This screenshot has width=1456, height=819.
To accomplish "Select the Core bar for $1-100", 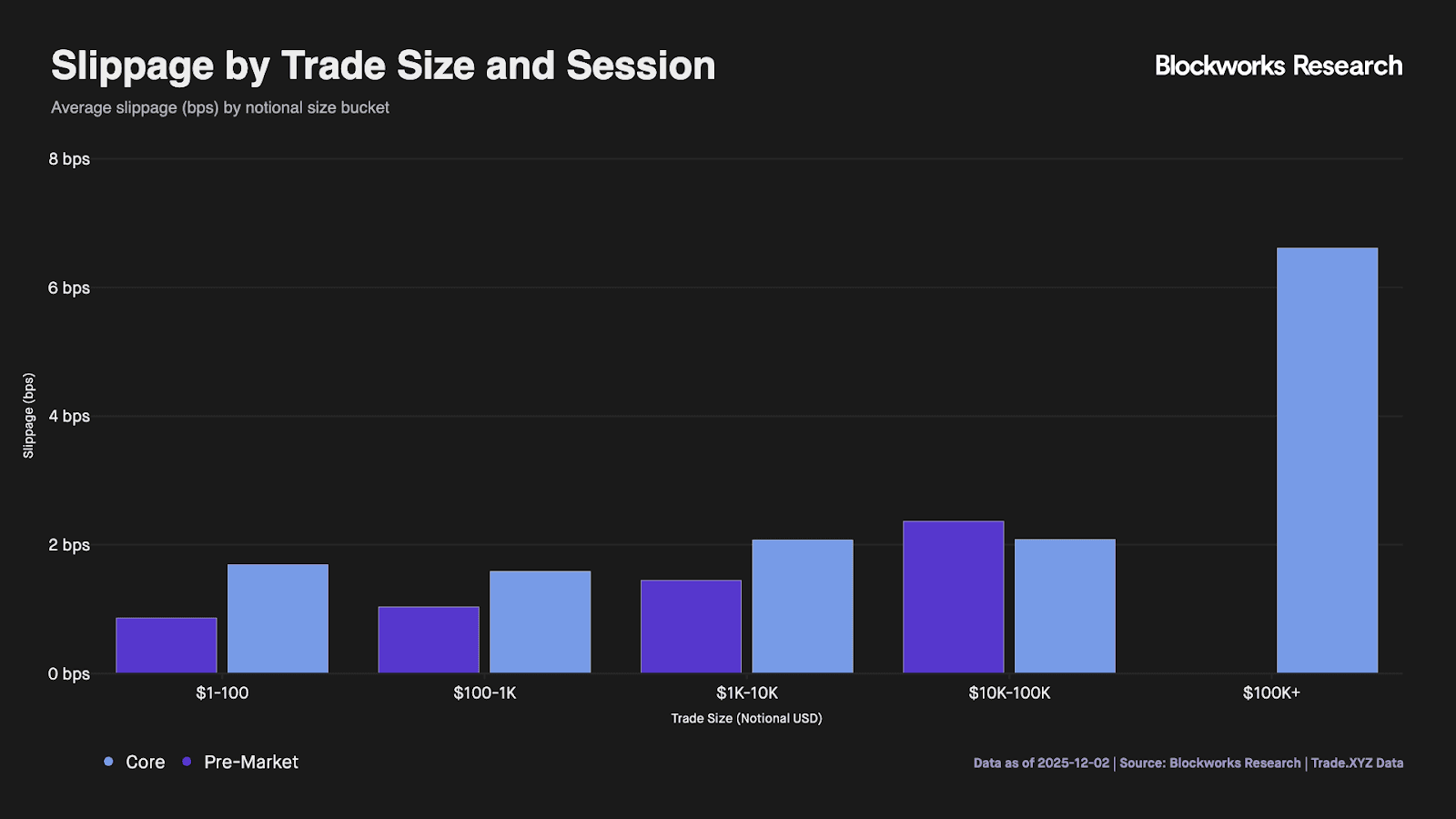I will [x=278, y=619].
